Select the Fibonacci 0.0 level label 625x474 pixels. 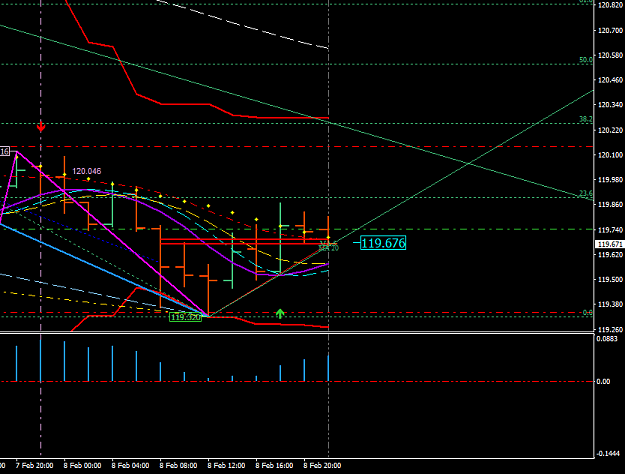(588, 313)
